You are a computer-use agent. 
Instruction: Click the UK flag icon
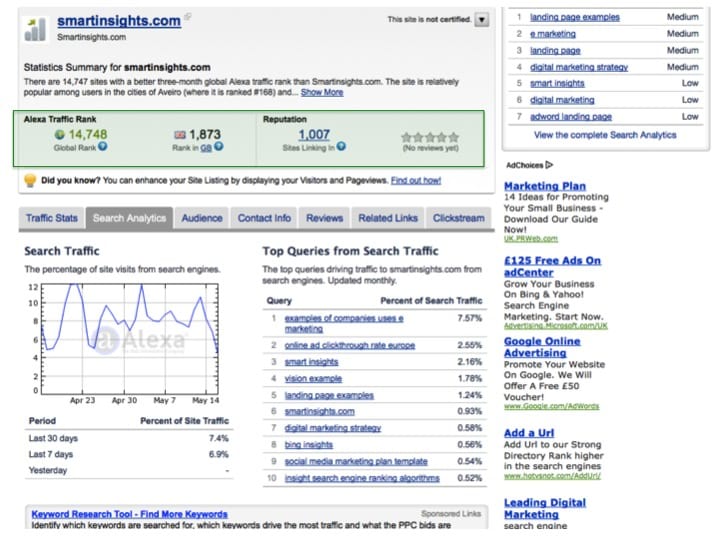click(x=179, y=134)
